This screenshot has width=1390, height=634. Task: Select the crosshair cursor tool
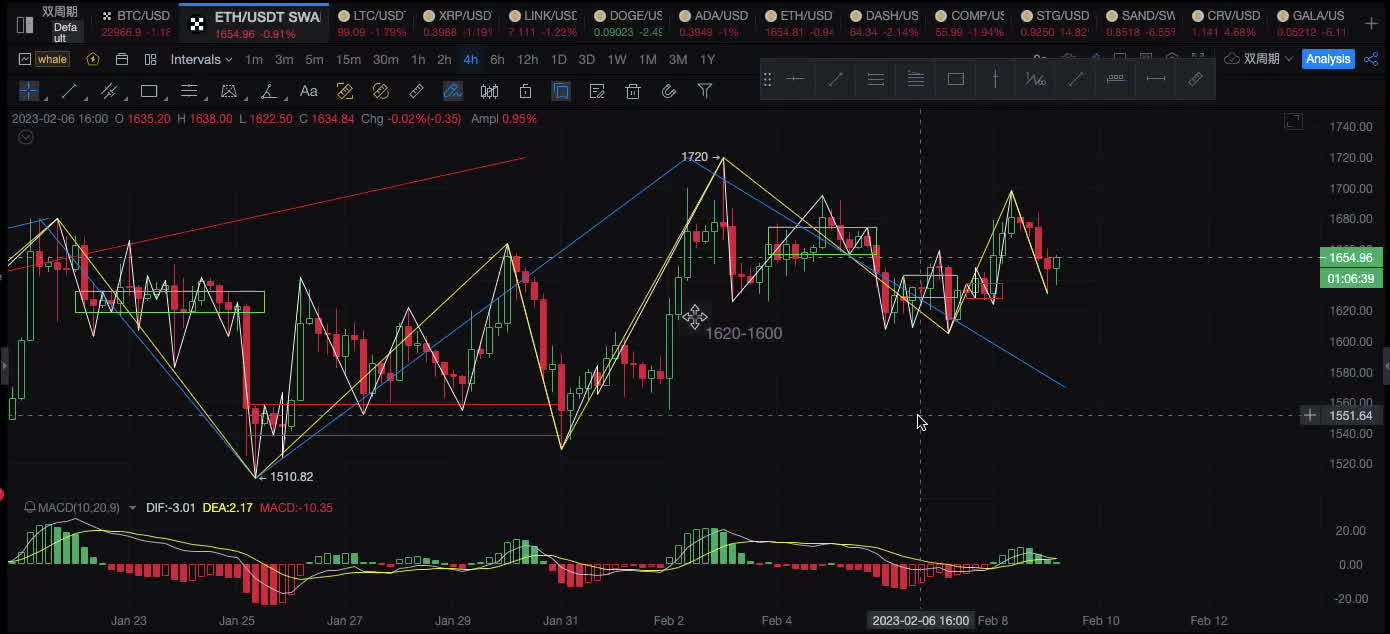pyautogui.click(x=29, y=91)
